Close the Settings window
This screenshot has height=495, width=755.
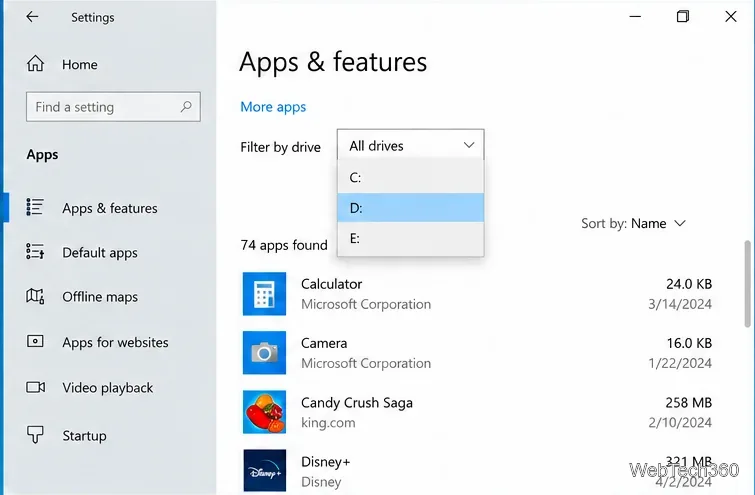click(x=730, y=17)
